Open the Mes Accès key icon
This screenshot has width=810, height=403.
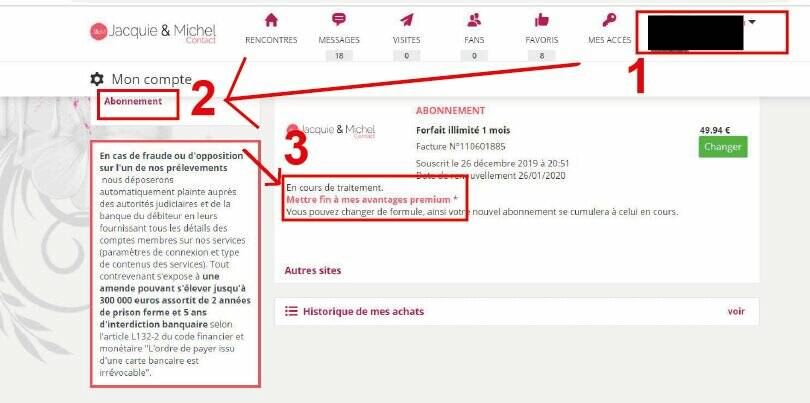(609, 20)
